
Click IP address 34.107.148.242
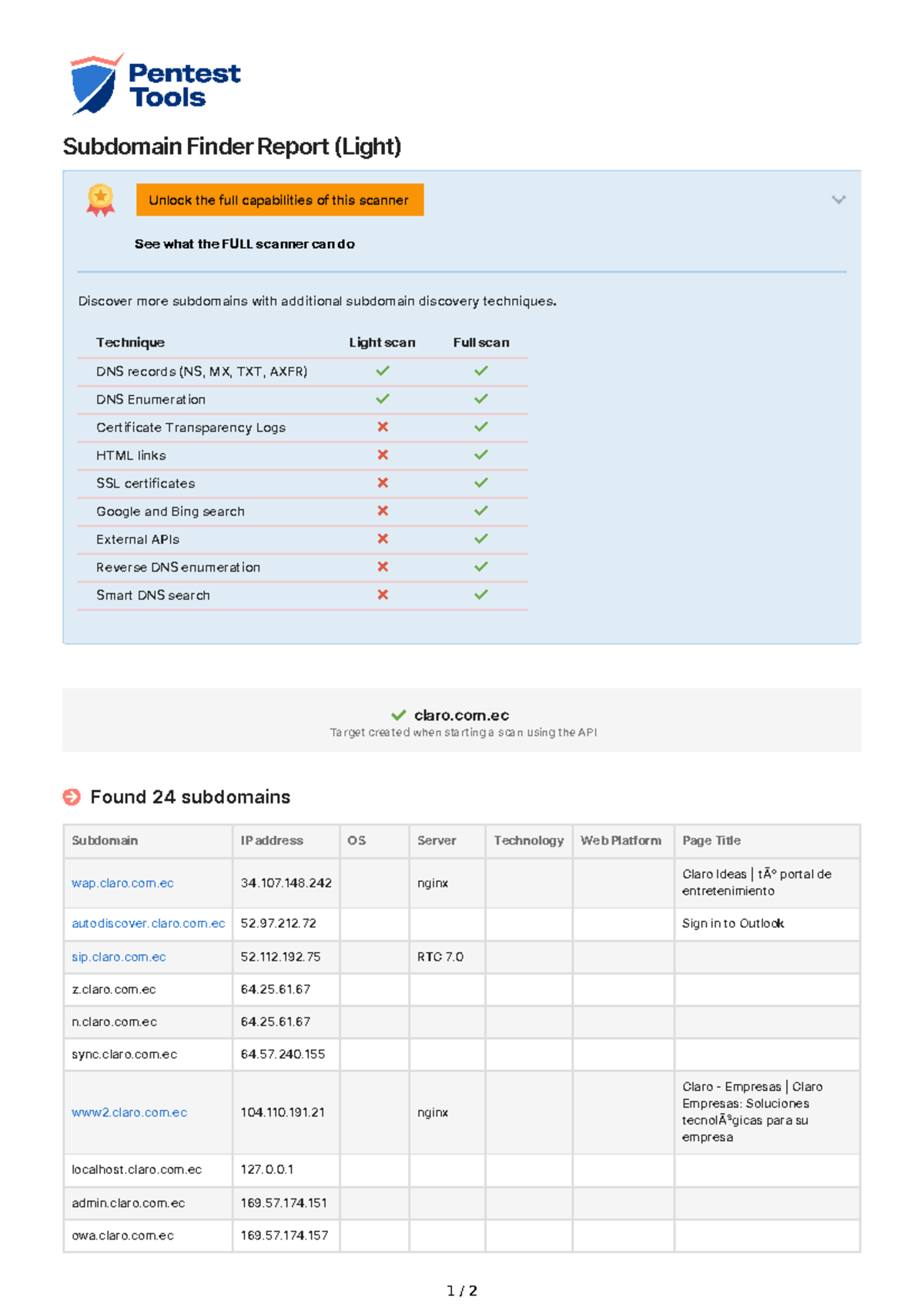286,884
